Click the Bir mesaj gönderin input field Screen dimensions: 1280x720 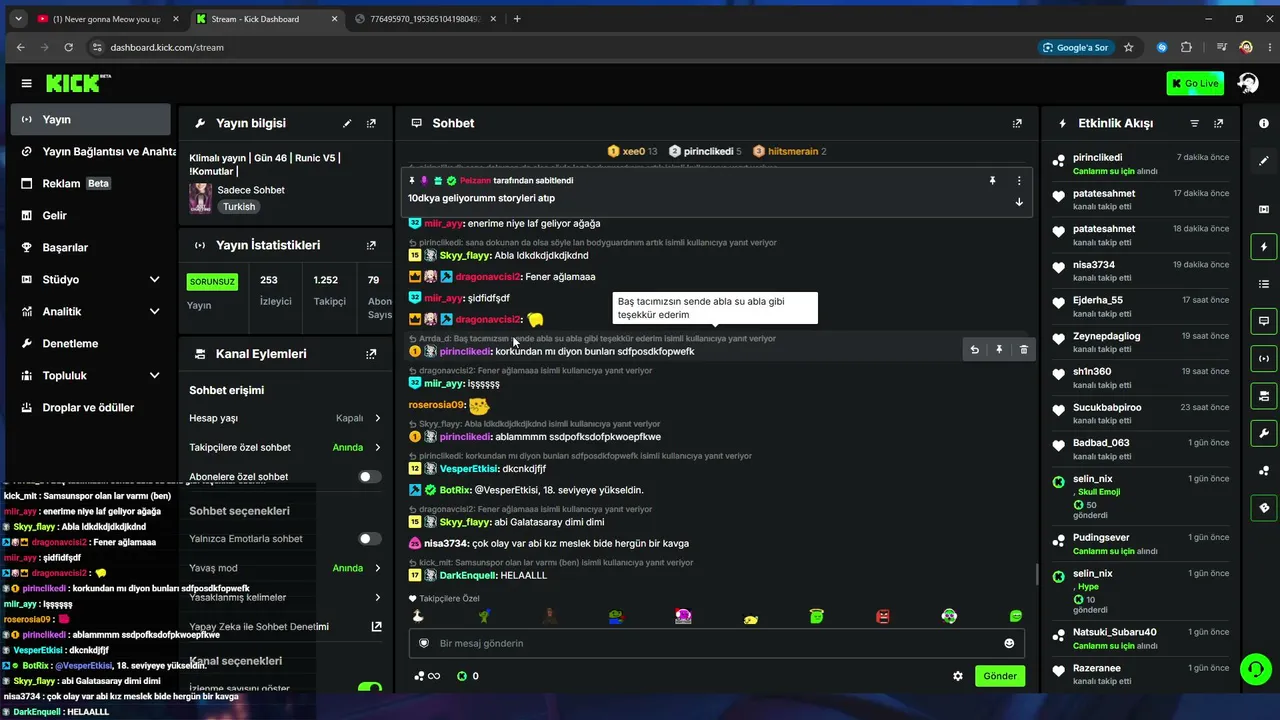pos(715,643)
